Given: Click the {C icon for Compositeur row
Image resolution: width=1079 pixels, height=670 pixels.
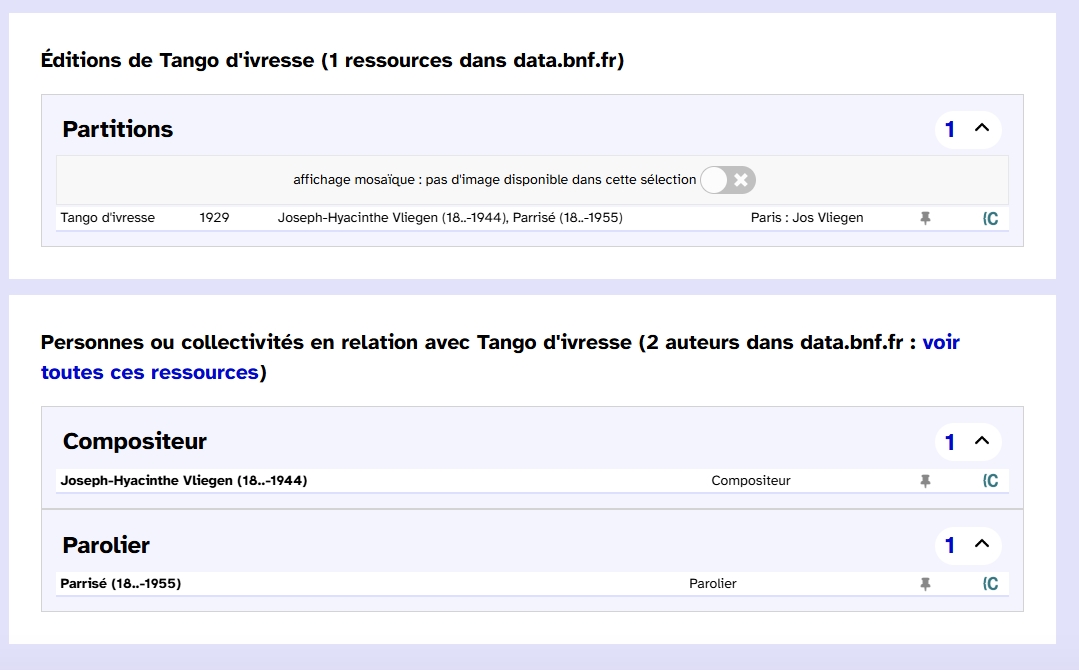Looking at the screenshot, I should (x=990, y=481).
